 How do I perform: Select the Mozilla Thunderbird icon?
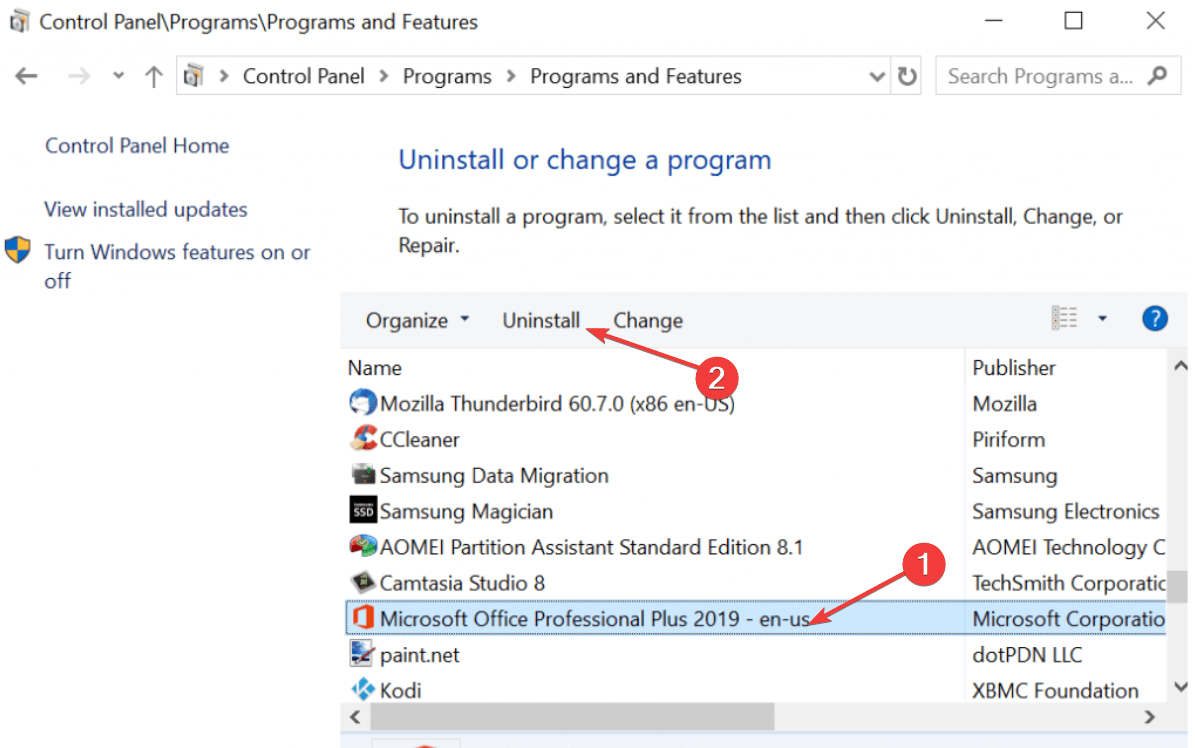pos(363,403)
